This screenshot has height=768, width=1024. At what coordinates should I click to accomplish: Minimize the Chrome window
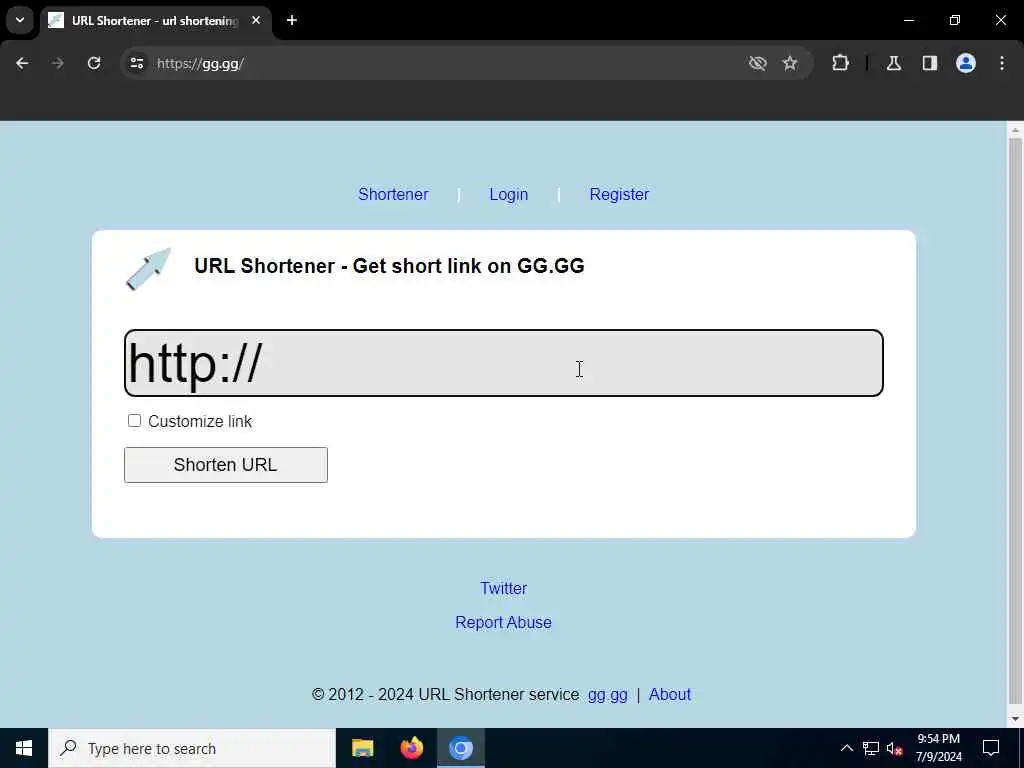(908, 20)
